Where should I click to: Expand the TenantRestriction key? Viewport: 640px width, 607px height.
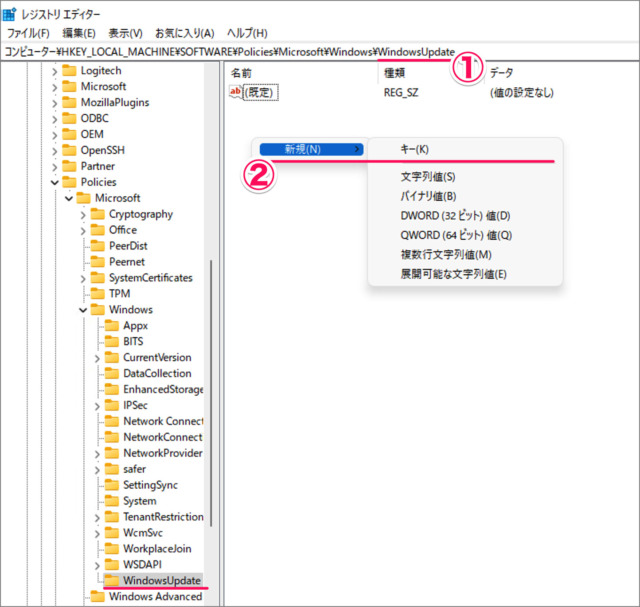tap(97, 518)
